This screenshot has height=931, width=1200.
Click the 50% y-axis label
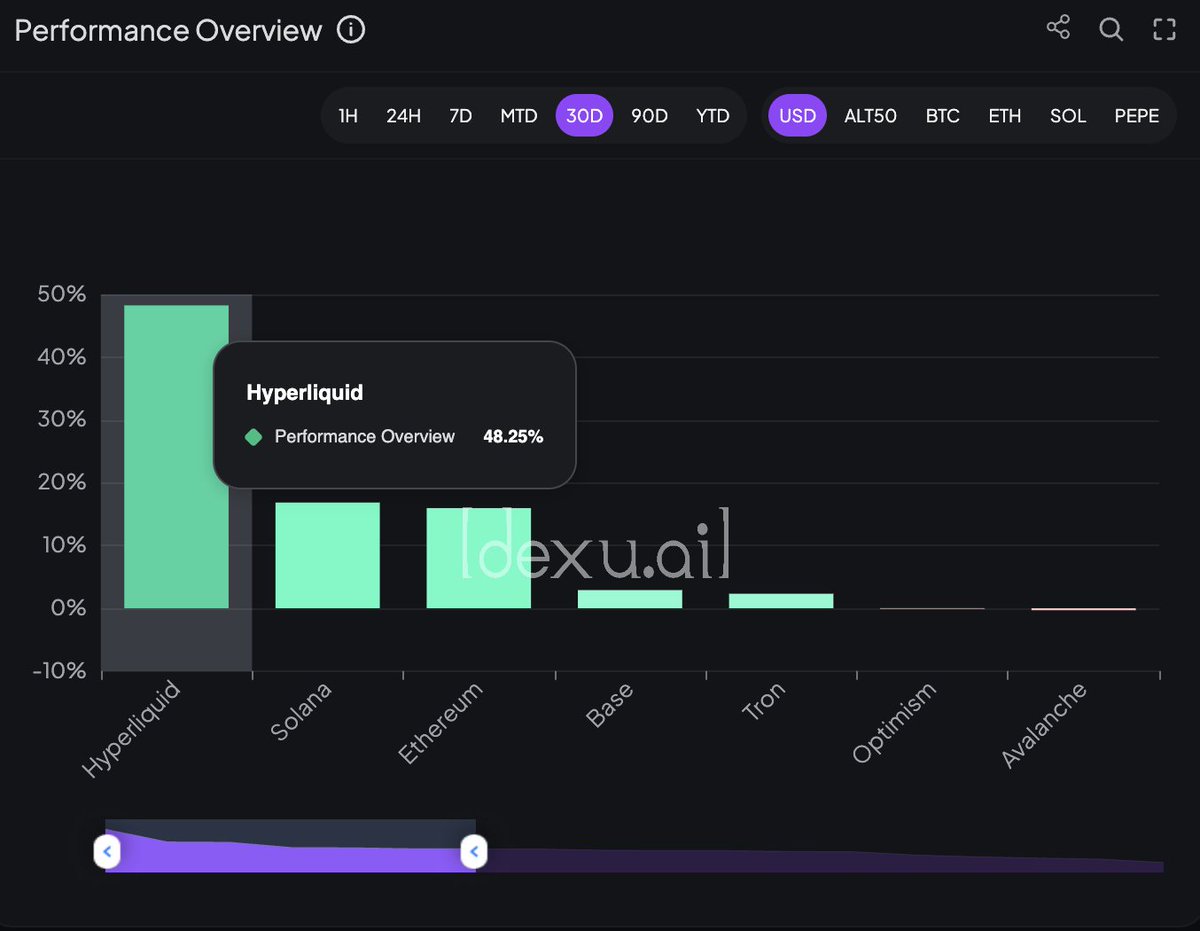click(60, 295)
